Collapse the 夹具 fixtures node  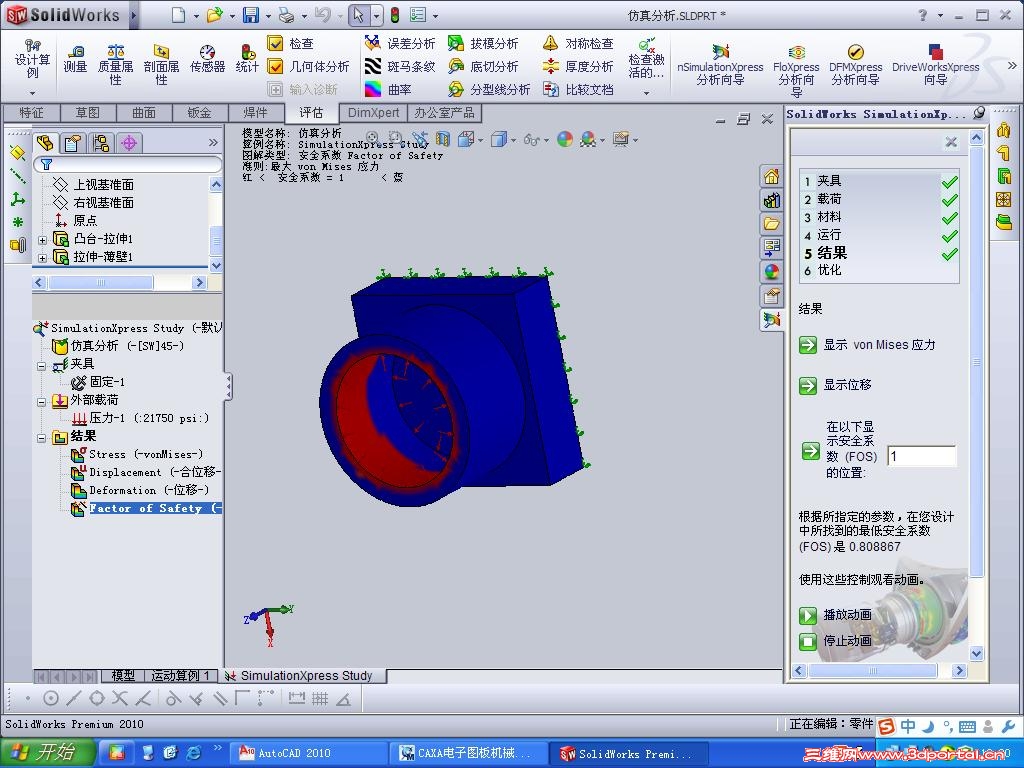point(41,366)
